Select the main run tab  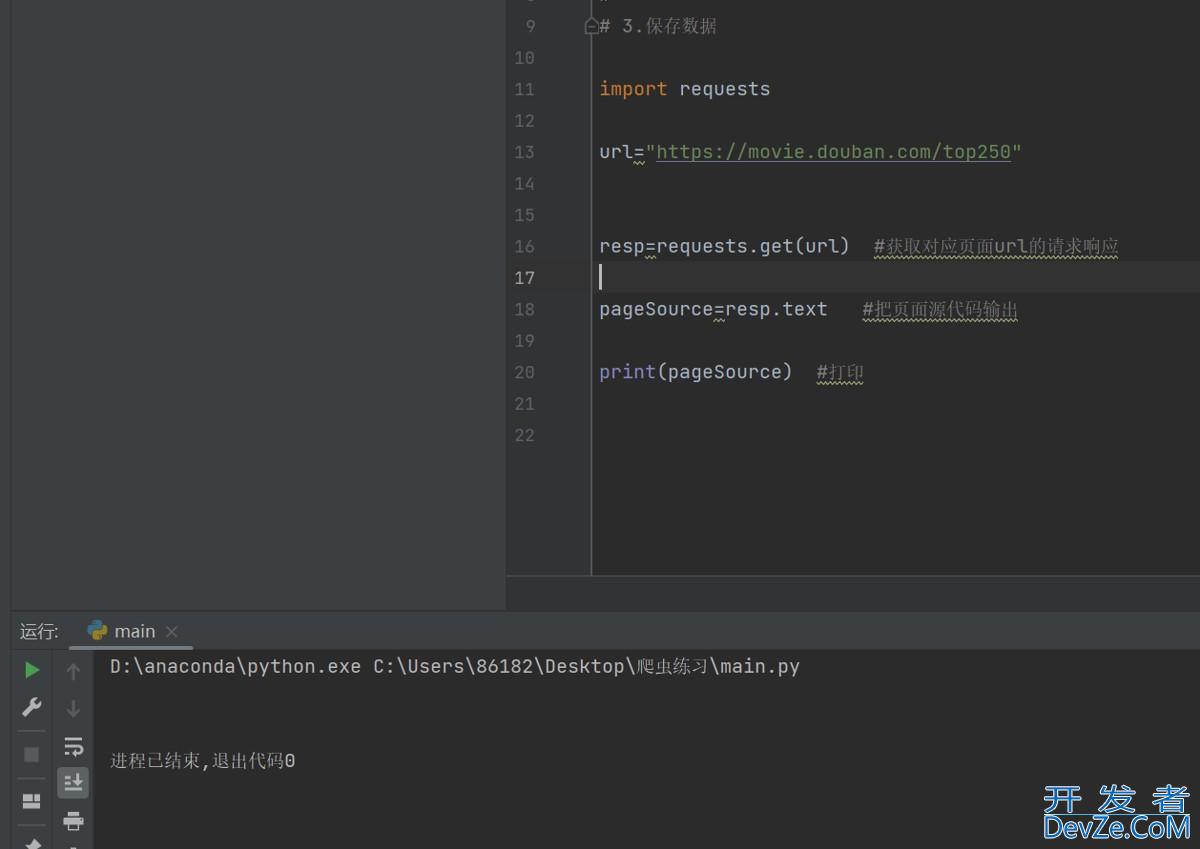click(x=134, y=631)
